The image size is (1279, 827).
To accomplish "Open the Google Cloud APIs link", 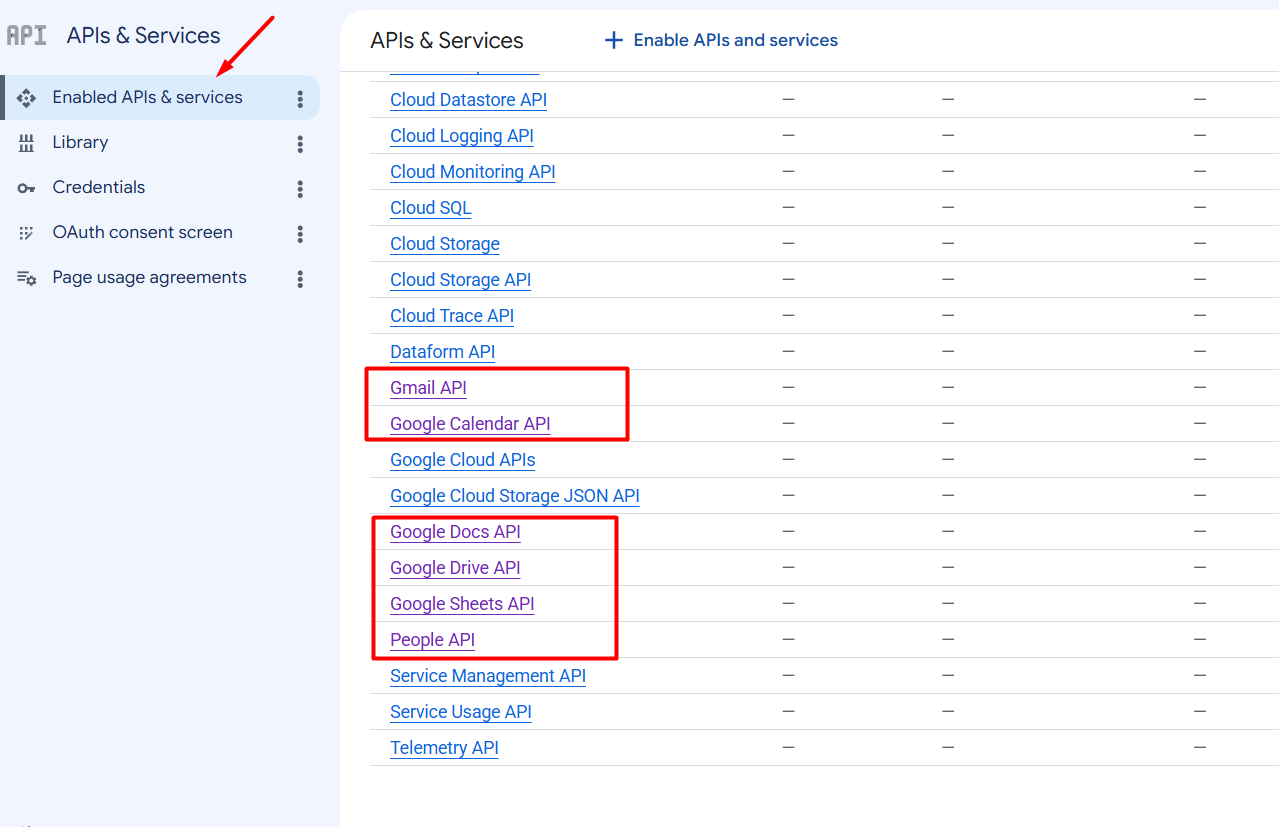I will 463,460.
